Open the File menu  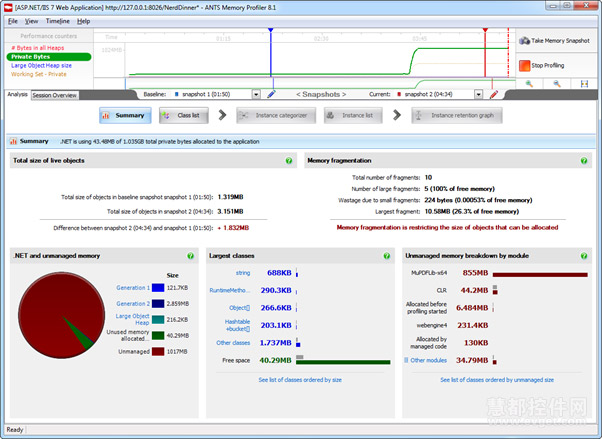point(13,21)
